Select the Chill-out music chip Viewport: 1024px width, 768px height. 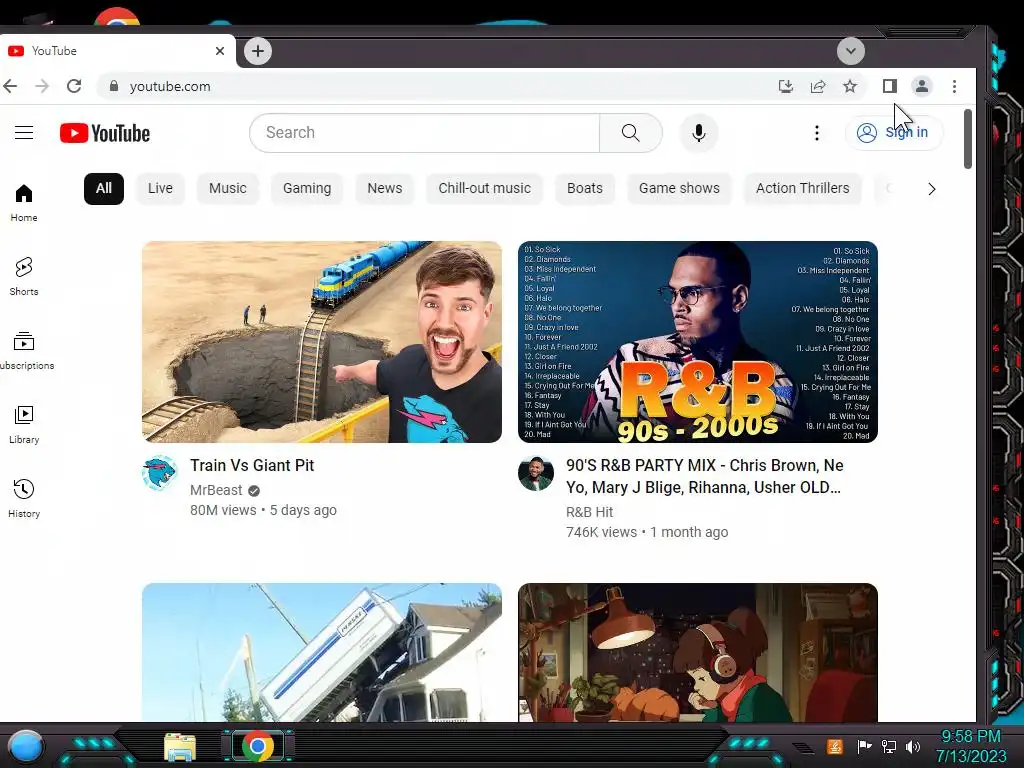coord(485,189)
